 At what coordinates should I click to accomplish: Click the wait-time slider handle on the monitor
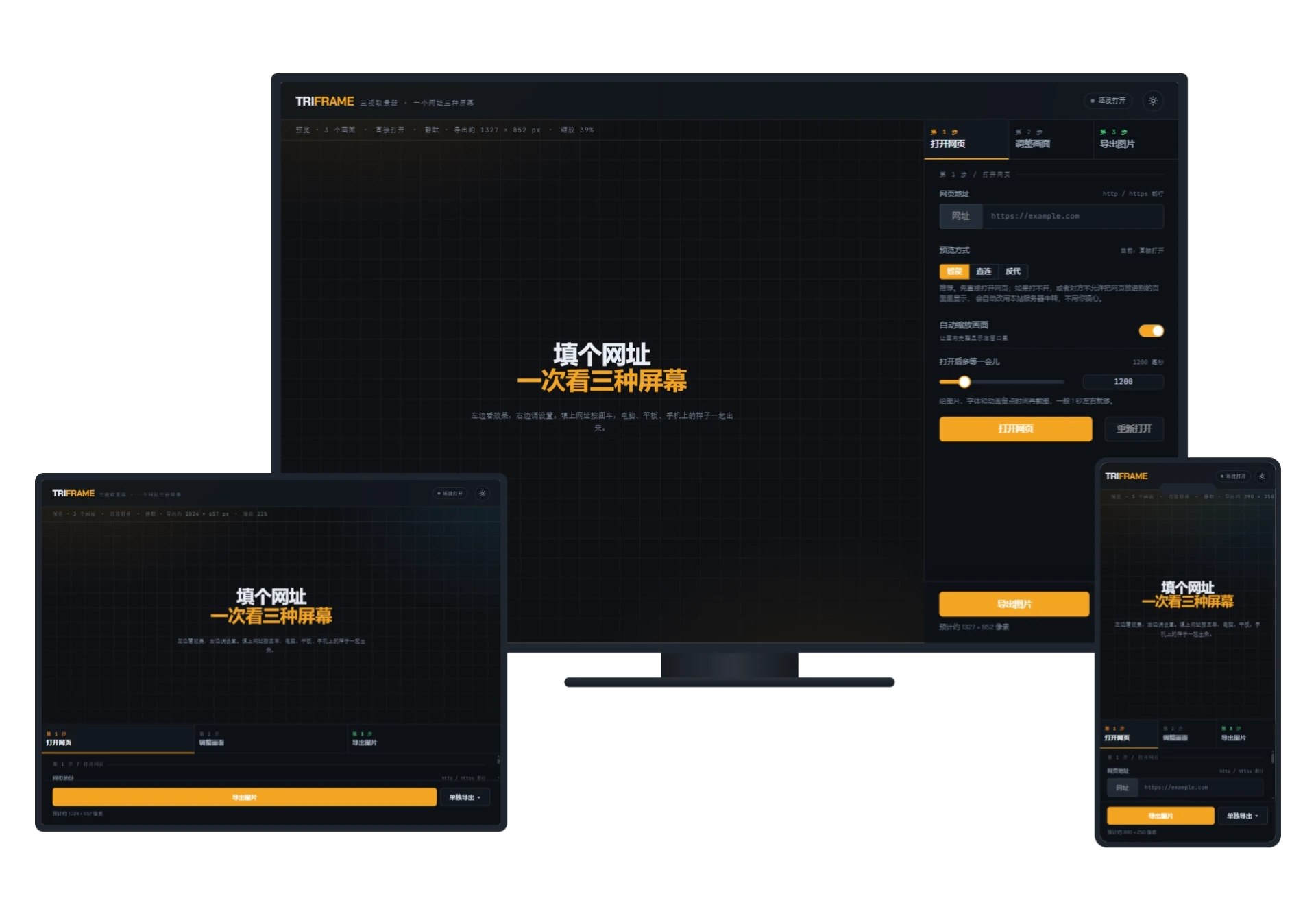(964, 382)
